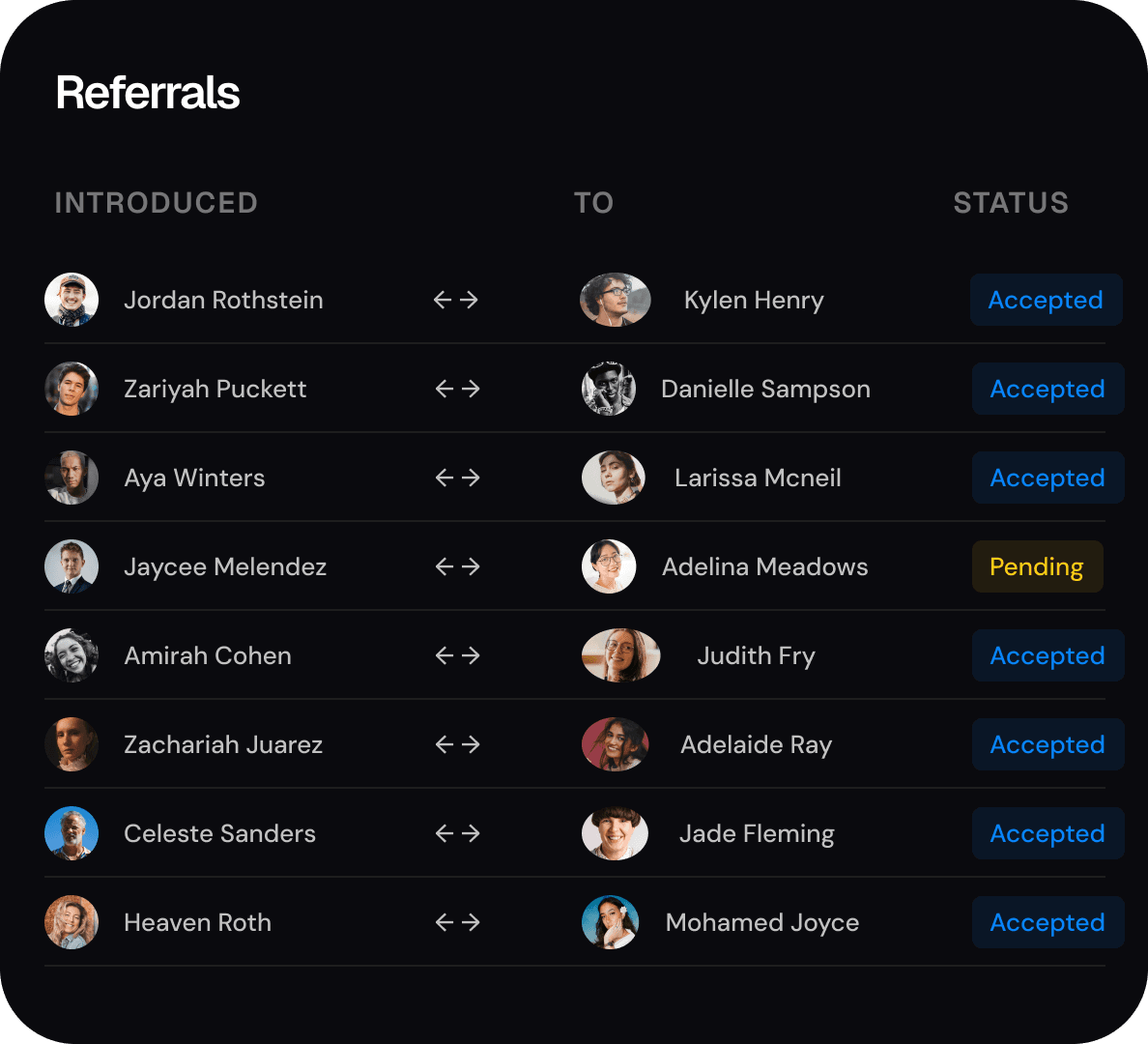This screenshot has width=1148, height=1044.
Task: Select Larissa Mcneil's name
Action: (x=758, y=478)
